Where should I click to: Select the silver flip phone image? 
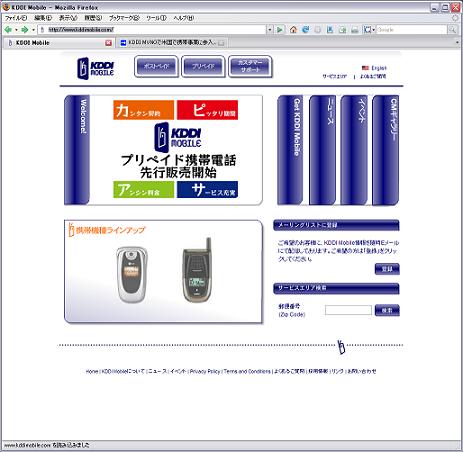tap(132, 275)
